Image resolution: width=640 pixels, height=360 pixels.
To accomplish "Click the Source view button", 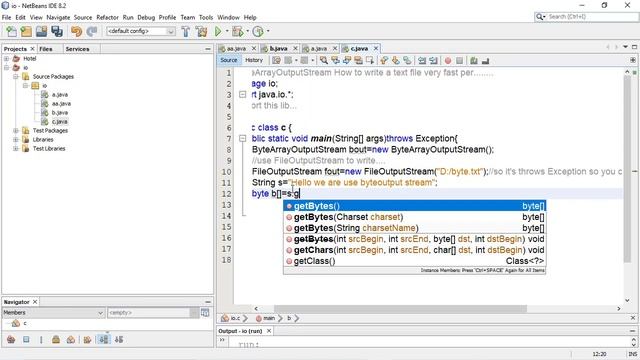I will (x=229, y=60).
